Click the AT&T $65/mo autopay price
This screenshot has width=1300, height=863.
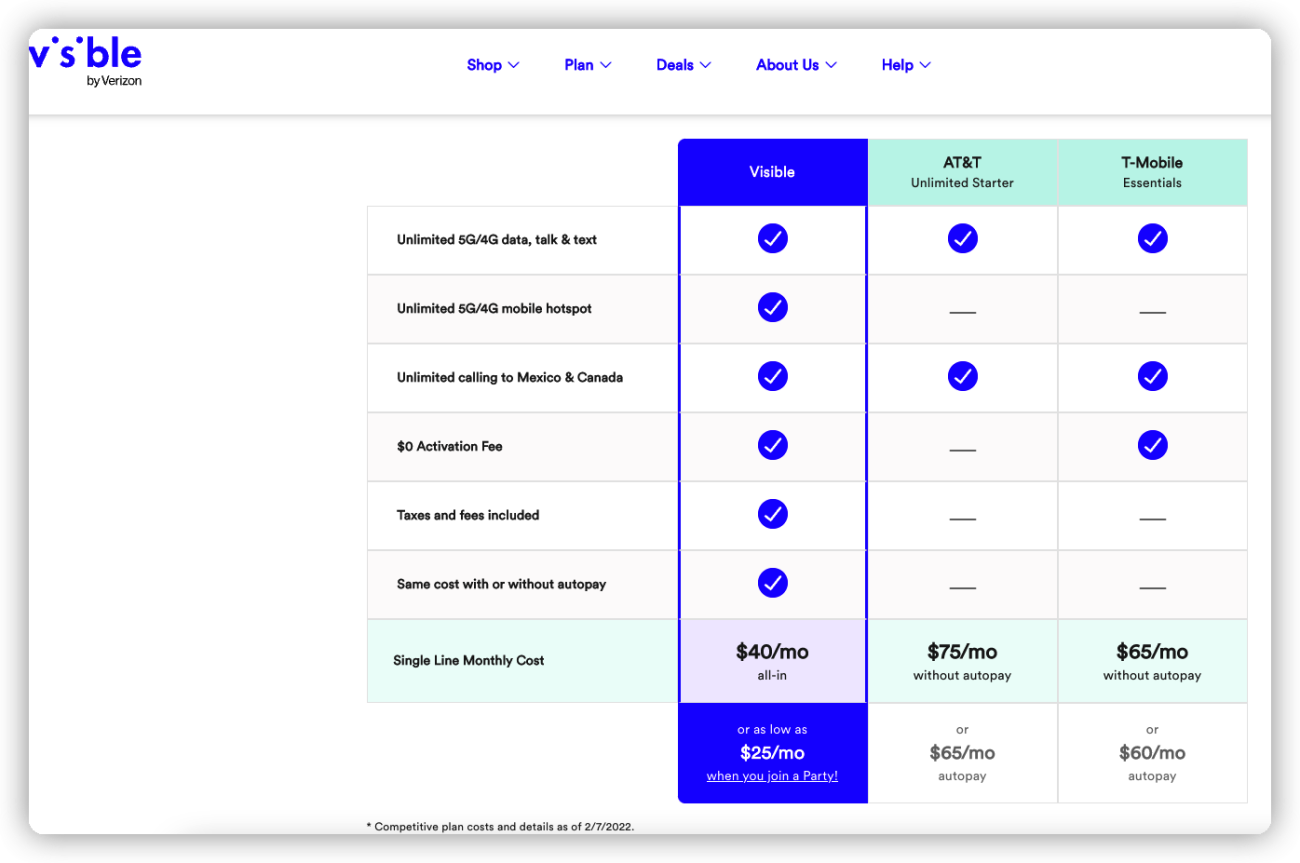pos(962,753)
